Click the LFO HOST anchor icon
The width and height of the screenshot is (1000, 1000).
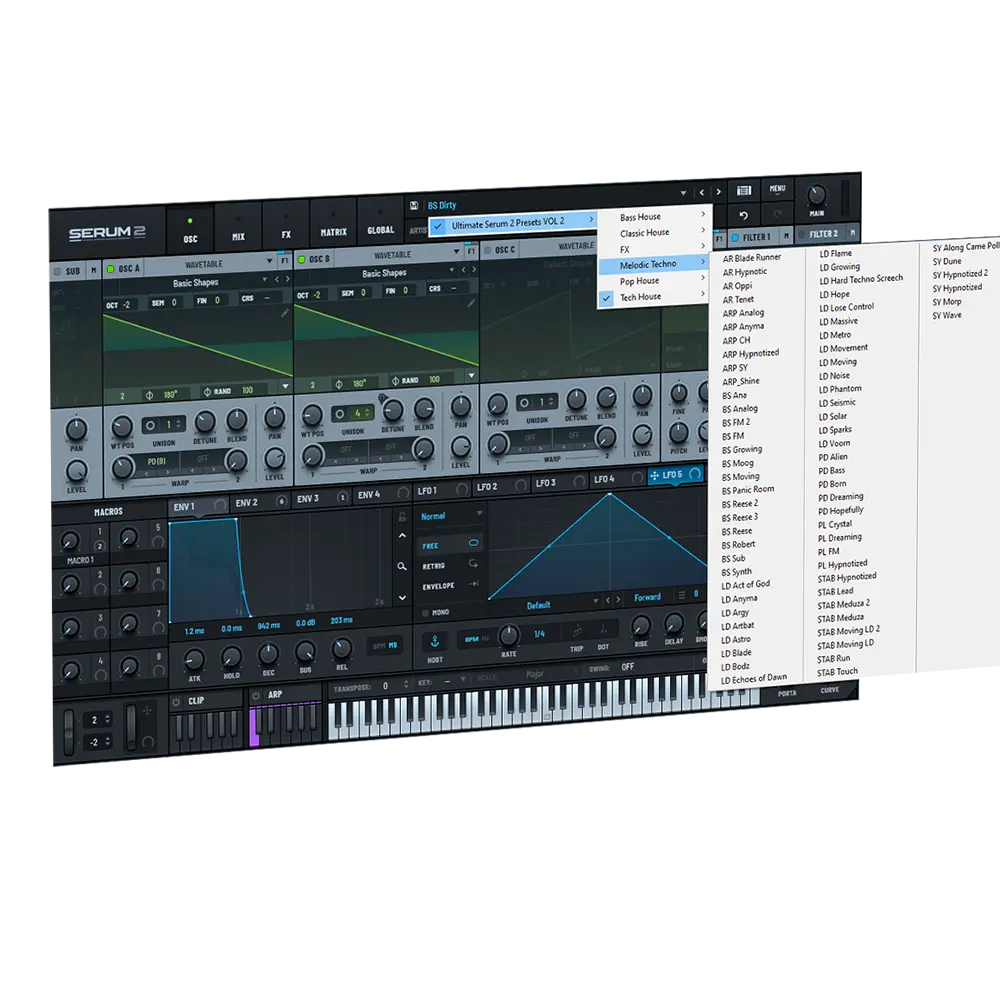click(x=435, y=641)
